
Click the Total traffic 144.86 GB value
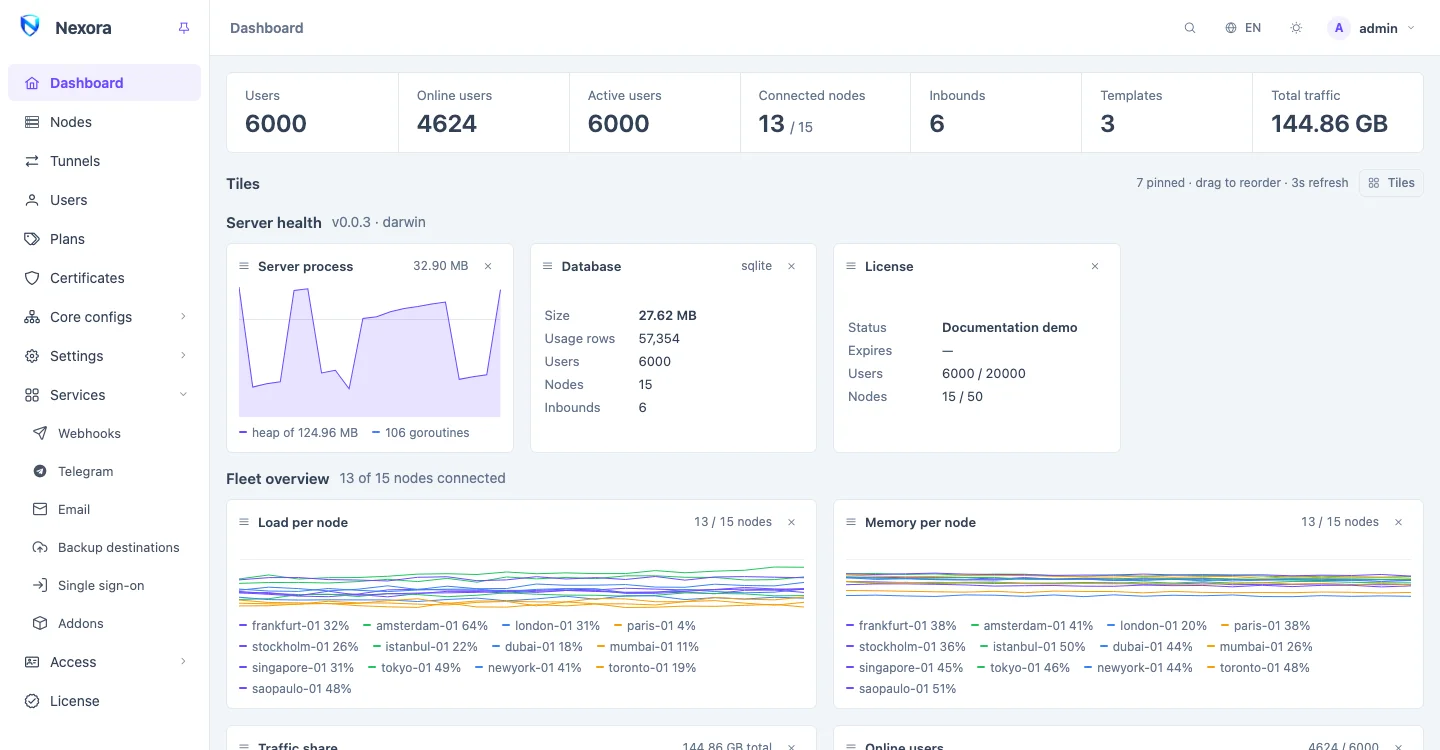click(1330, 124)
